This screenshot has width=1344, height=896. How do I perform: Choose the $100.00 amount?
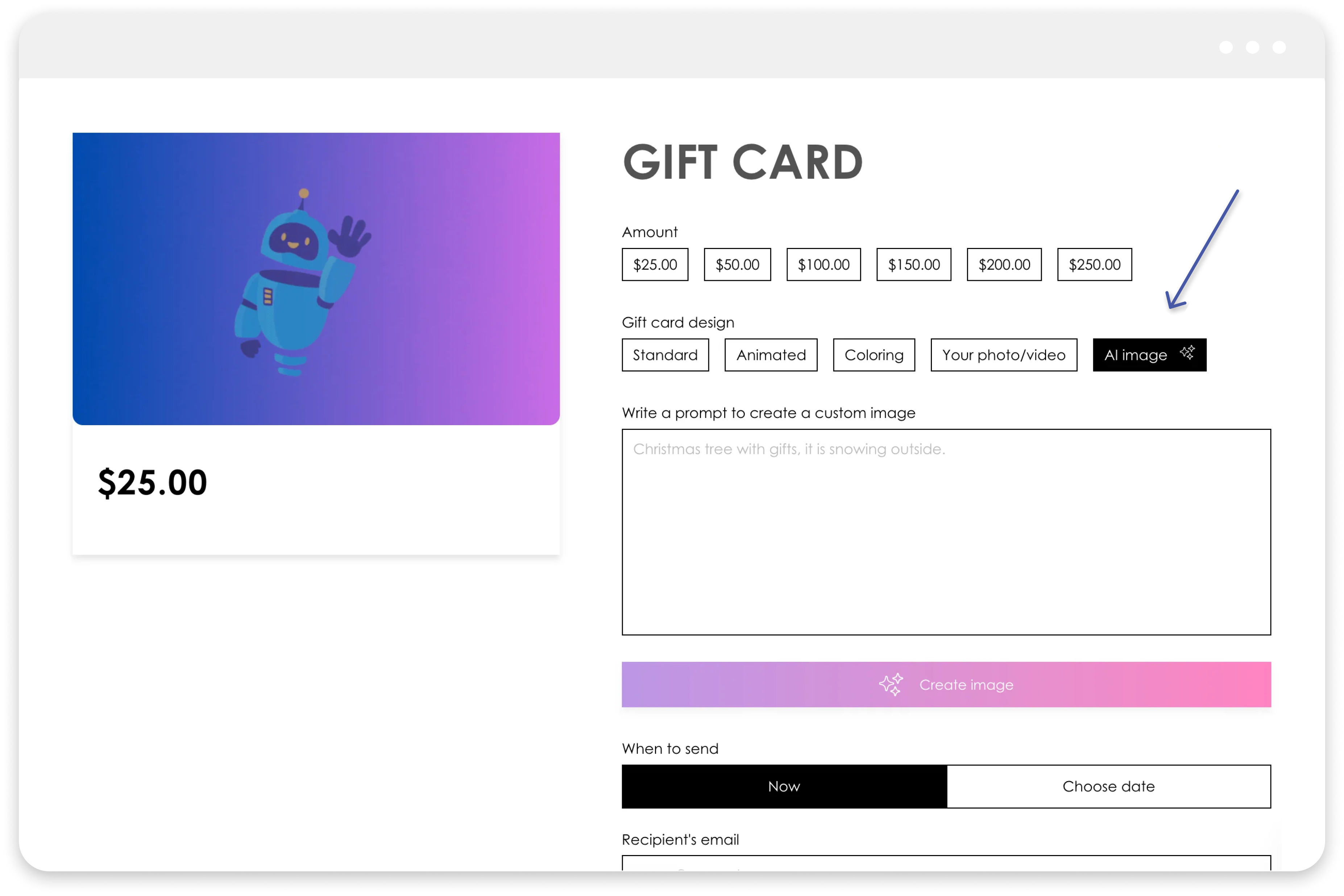[824, 265]
